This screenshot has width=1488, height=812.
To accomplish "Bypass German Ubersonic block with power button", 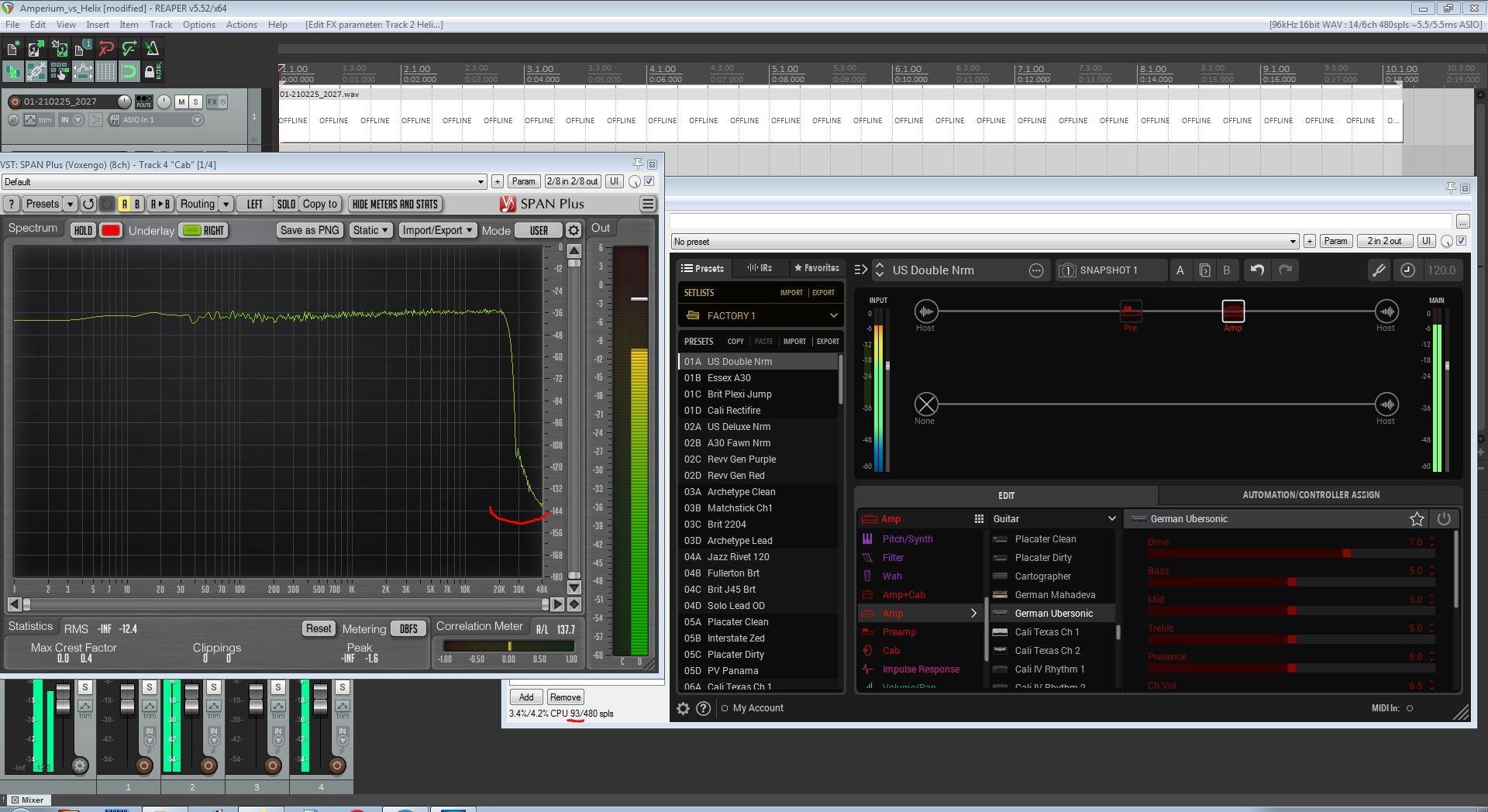I will (1444, 519).
